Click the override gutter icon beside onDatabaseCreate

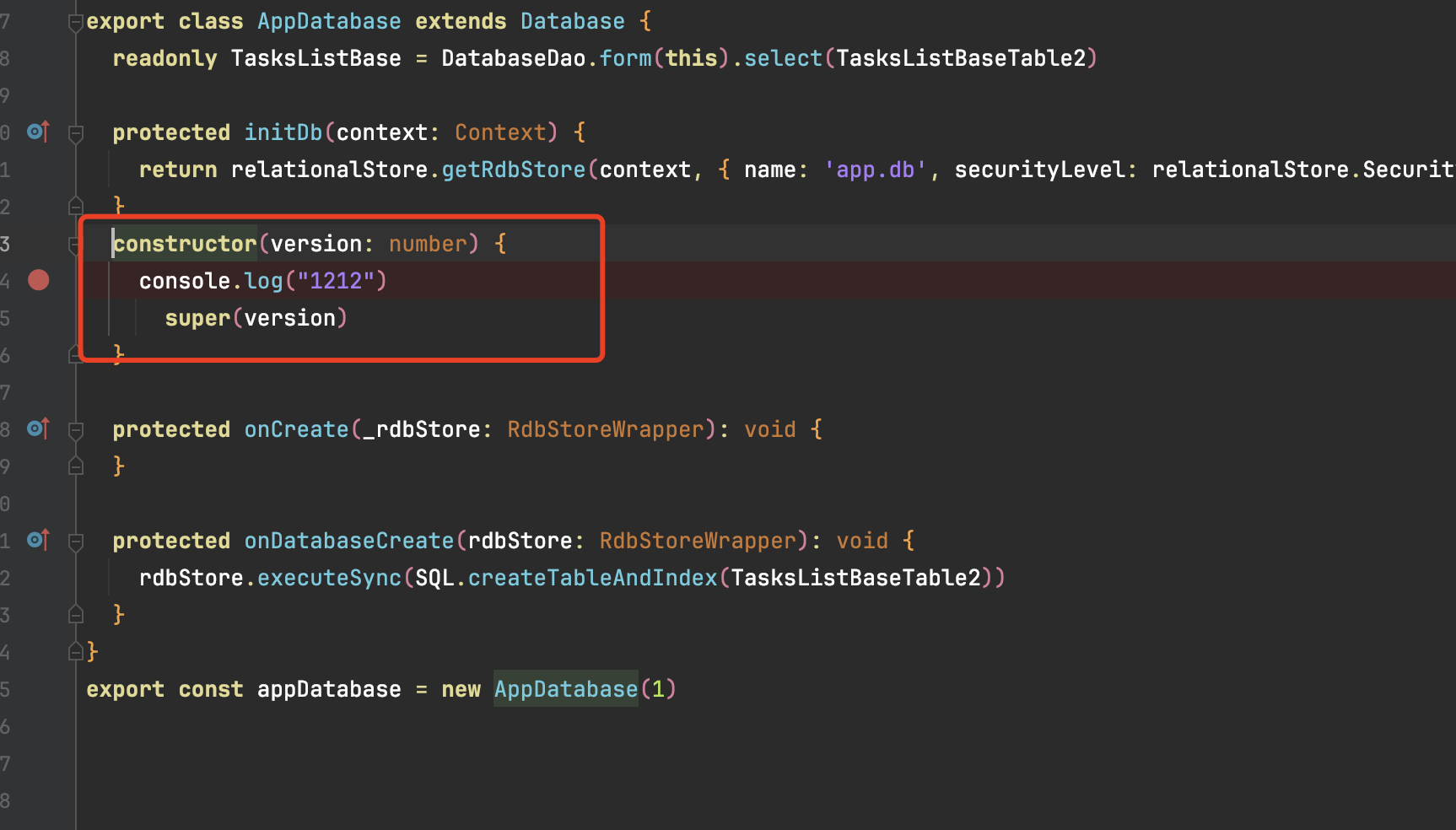38,540
